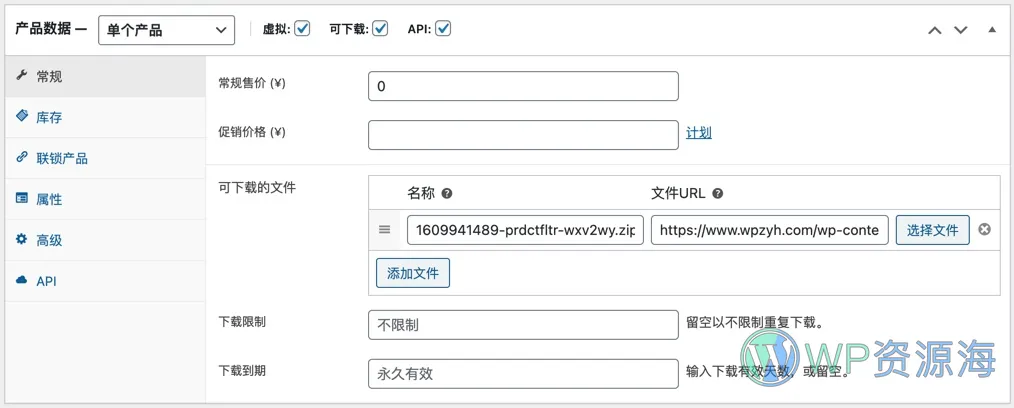Switch to the 库存 tab

click(x=105, y=118)
